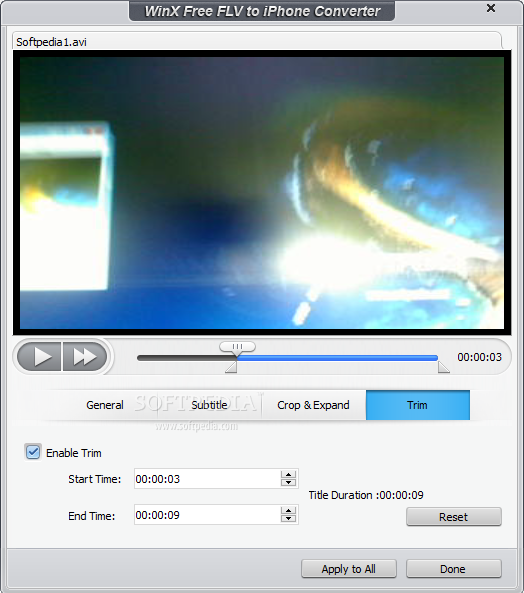Click the Title Duration :00:00:09 text
The width and height of the screenshot is (524, 593).
click(x=366, y=495)
